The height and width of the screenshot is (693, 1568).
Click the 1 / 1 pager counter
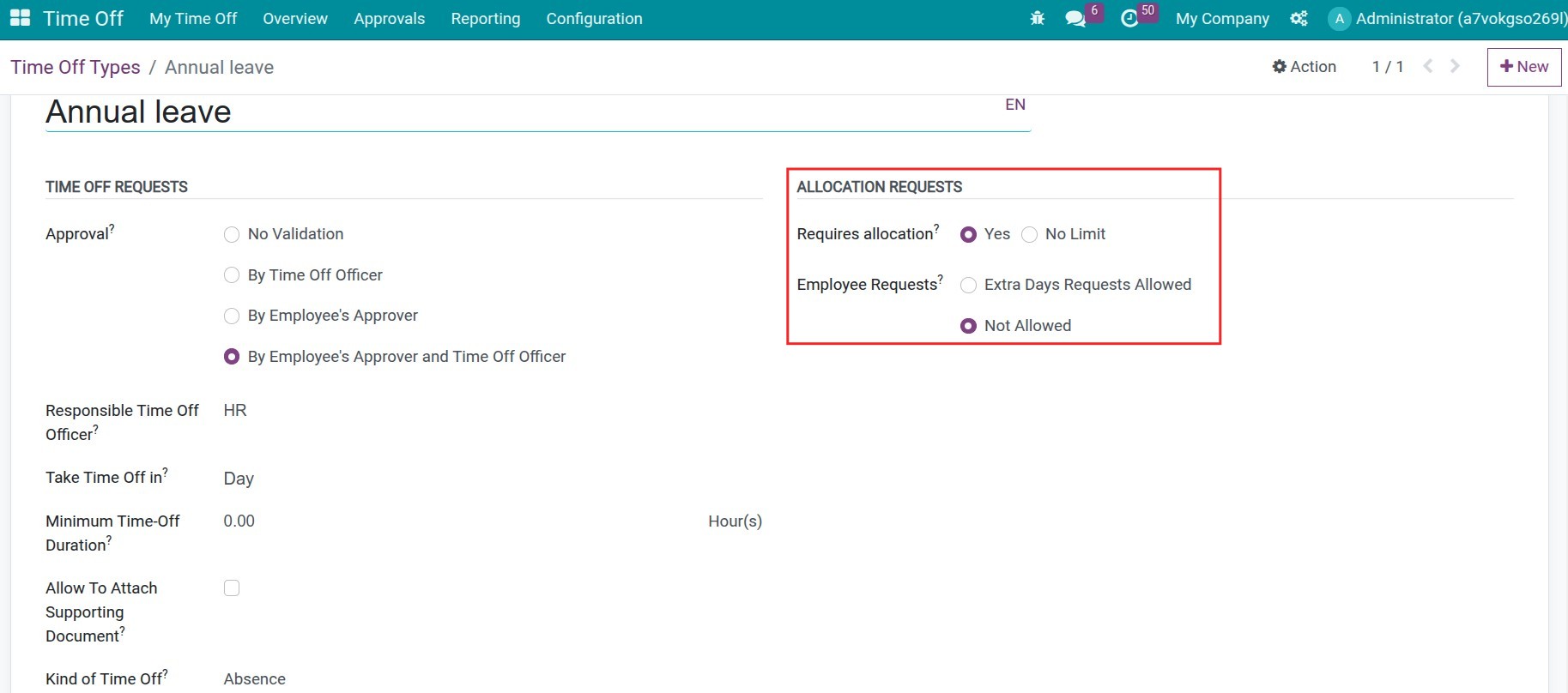coord(1388,66)
